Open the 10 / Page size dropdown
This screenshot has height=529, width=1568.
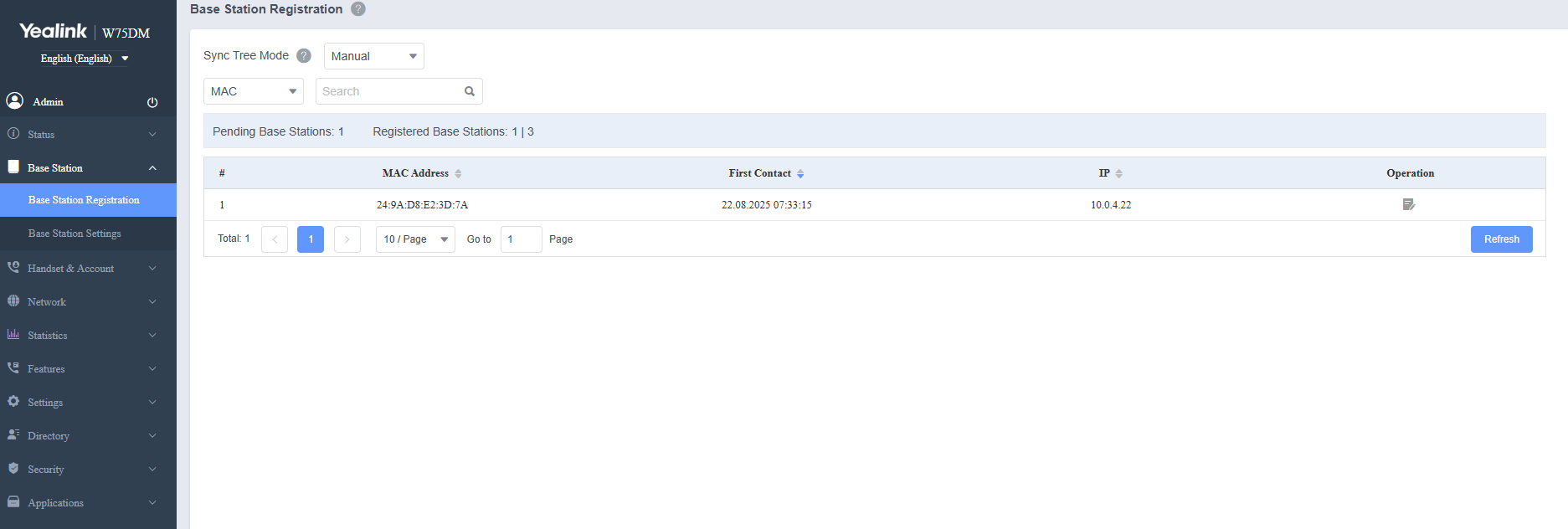415,239
